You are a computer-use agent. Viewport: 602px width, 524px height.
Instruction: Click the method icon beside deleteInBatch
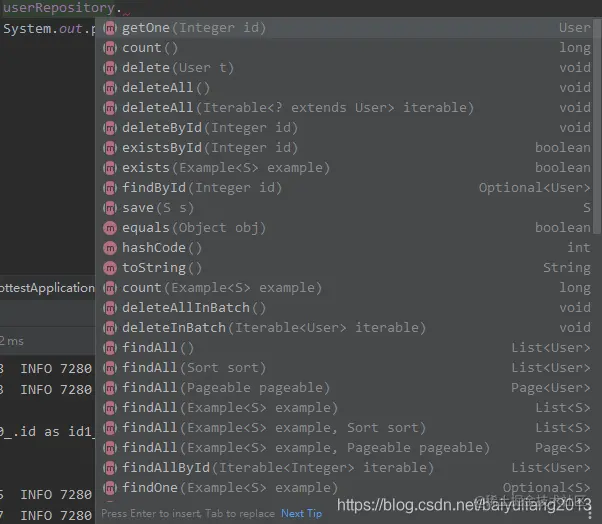[110, 327]
